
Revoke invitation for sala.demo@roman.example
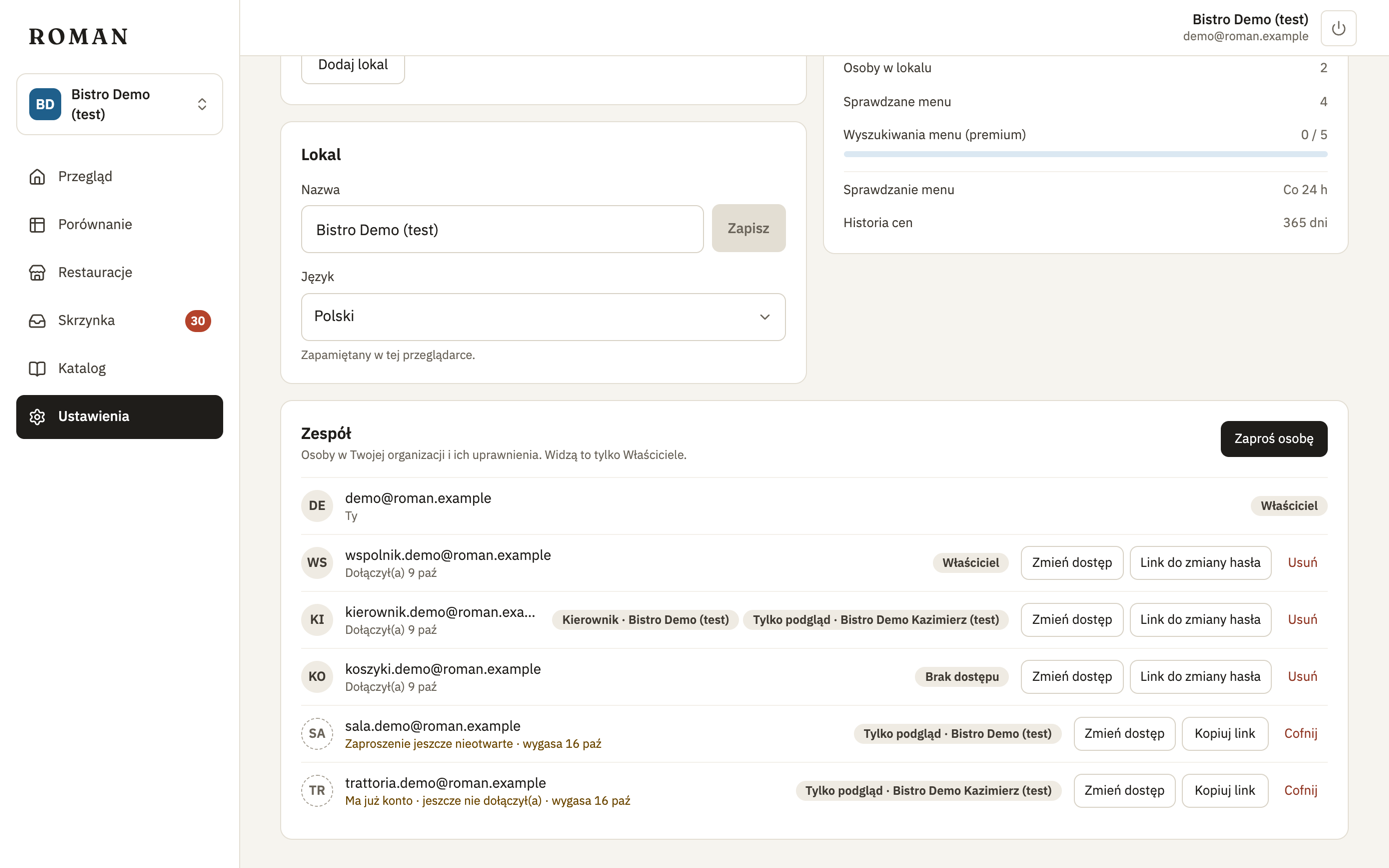[x=1301, y=734]
